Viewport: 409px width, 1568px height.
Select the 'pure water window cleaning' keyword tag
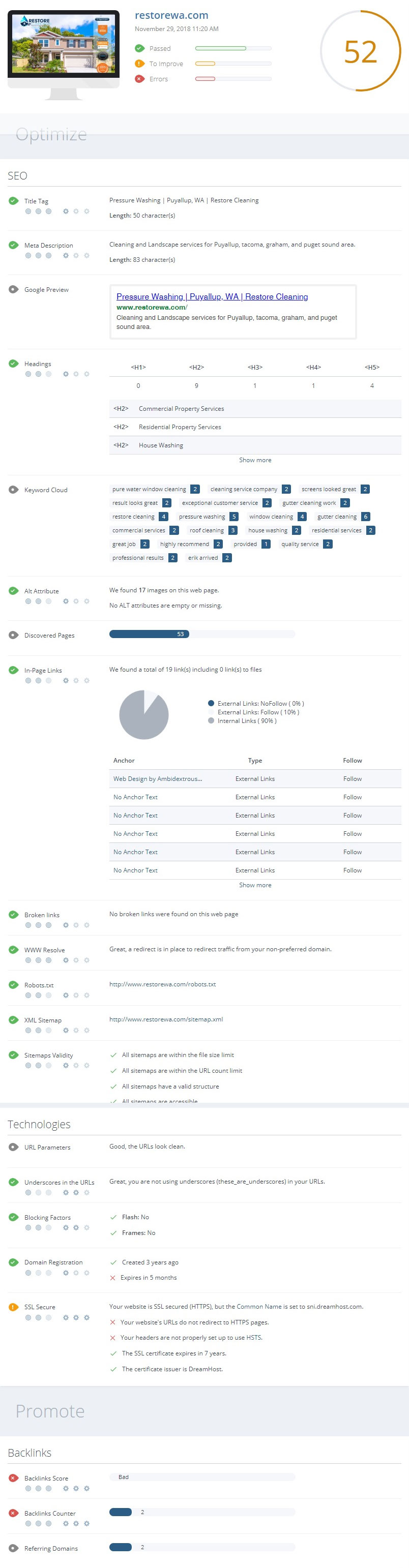[x=155, y=490]
